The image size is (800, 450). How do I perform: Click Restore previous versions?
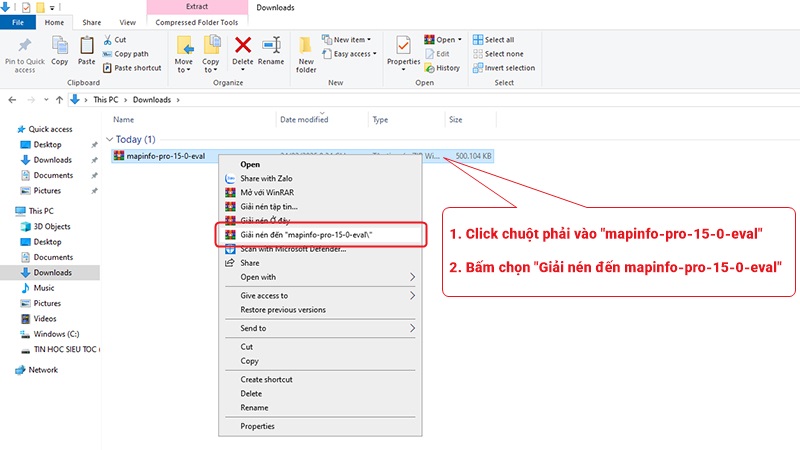pos(320,310)
